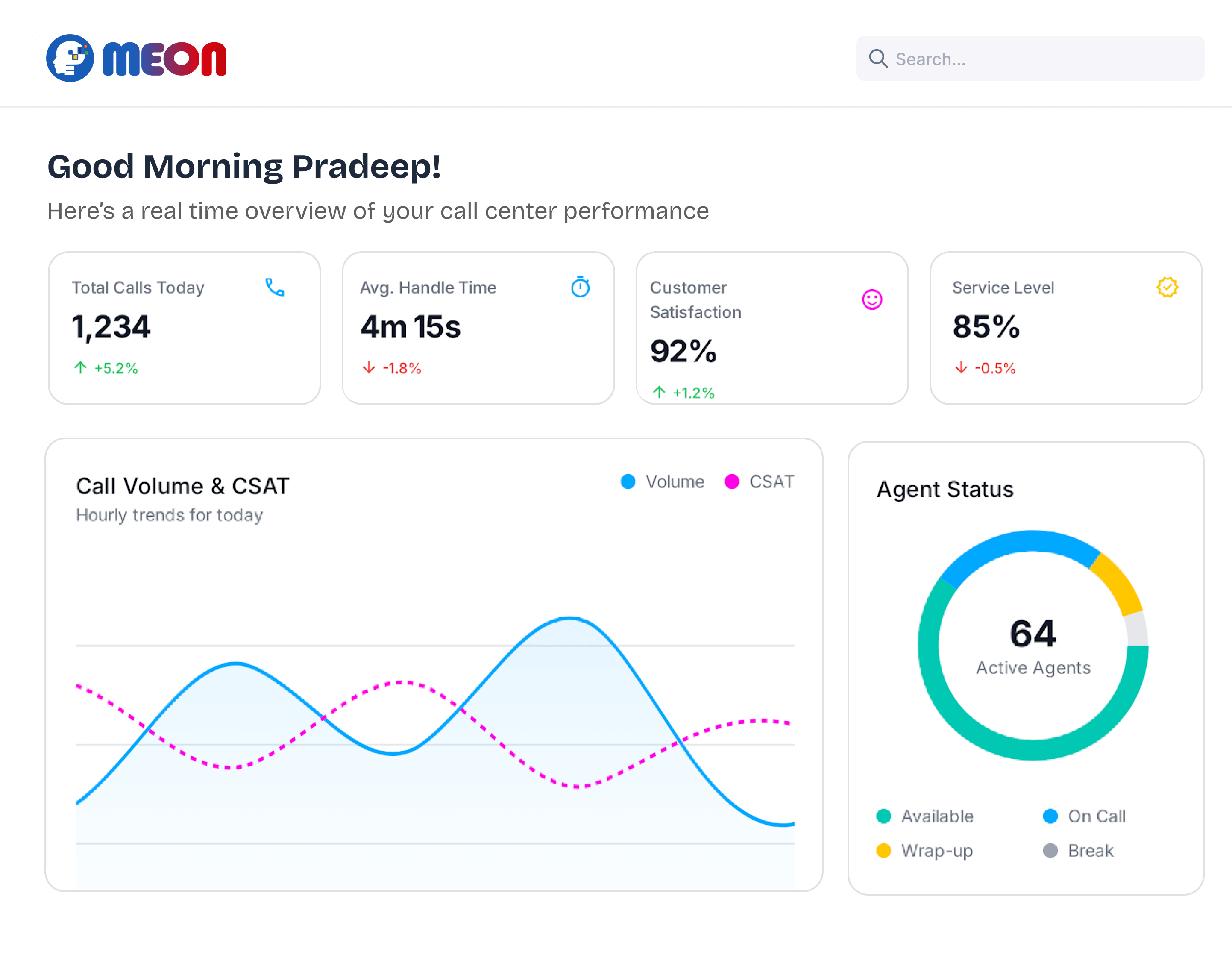Viewport: 1232px width, 969px height.
Task: Click the yellow Wrap-up legend dot
Action: tap(883, 850)
